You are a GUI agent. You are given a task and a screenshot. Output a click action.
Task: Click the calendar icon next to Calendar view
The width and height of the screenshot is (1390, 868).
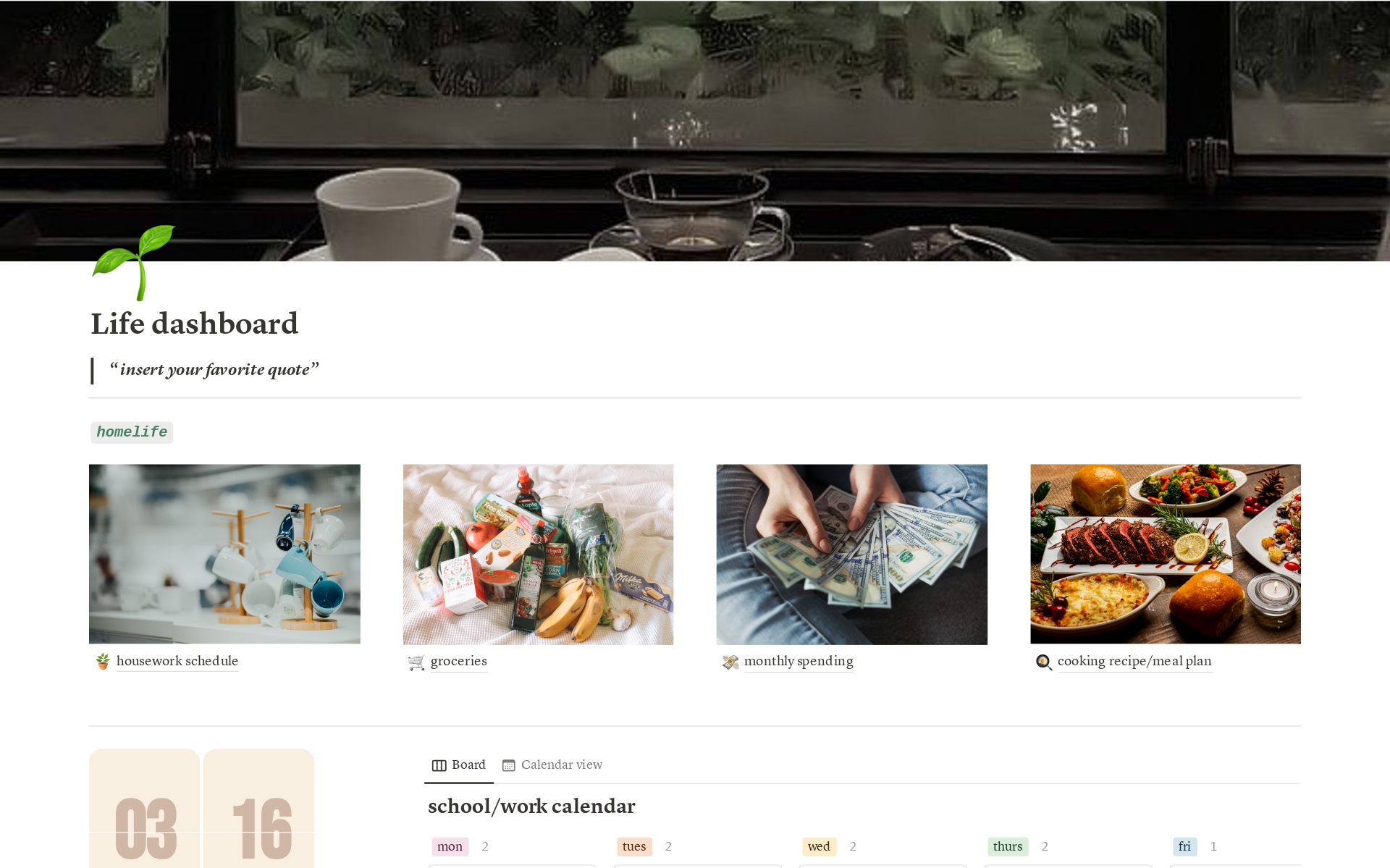tap(509, 765)
